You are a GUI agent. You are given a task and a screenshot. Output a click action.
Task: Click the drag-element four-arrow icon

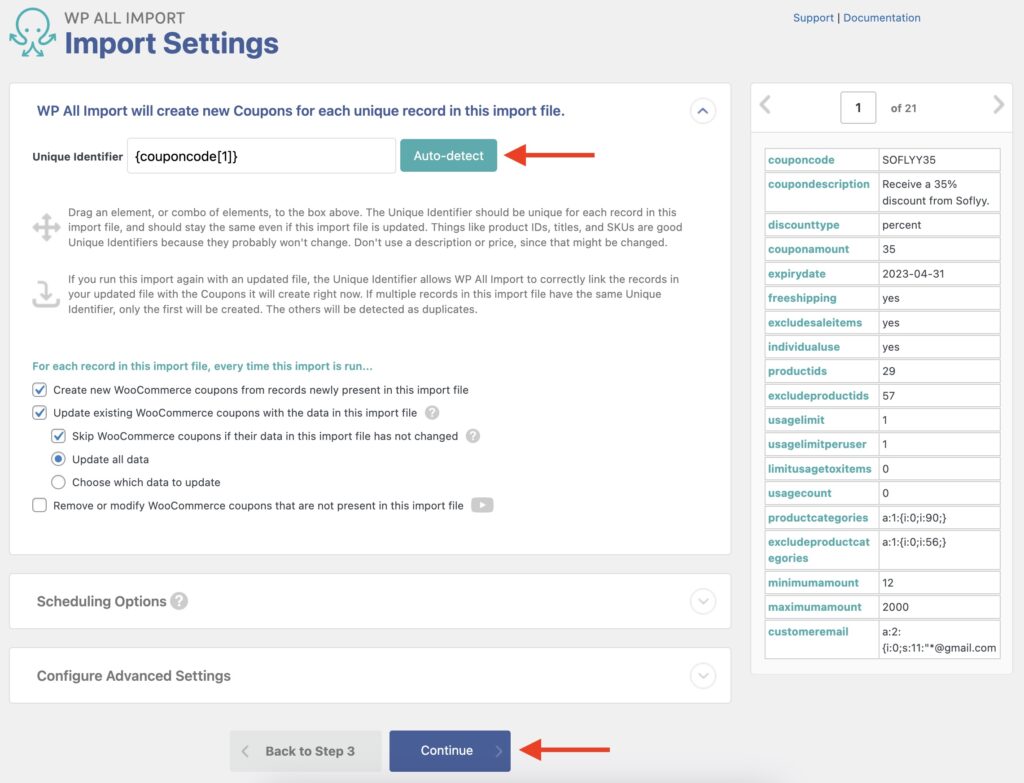click(x=46, y=228)
